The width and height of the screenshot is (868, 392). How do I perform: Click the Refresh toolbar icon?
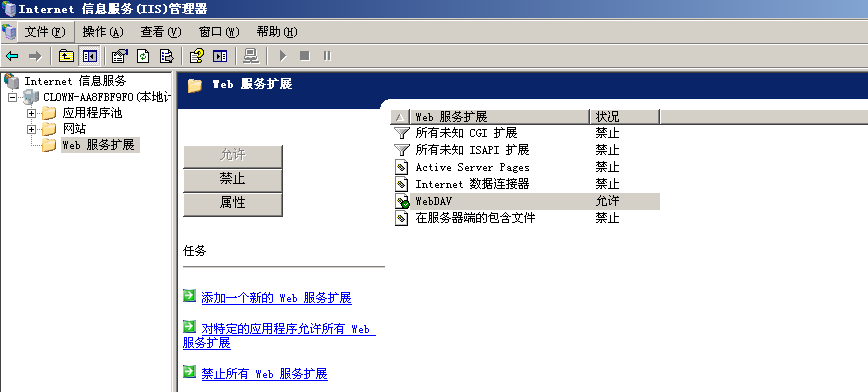tap(143, 56)
